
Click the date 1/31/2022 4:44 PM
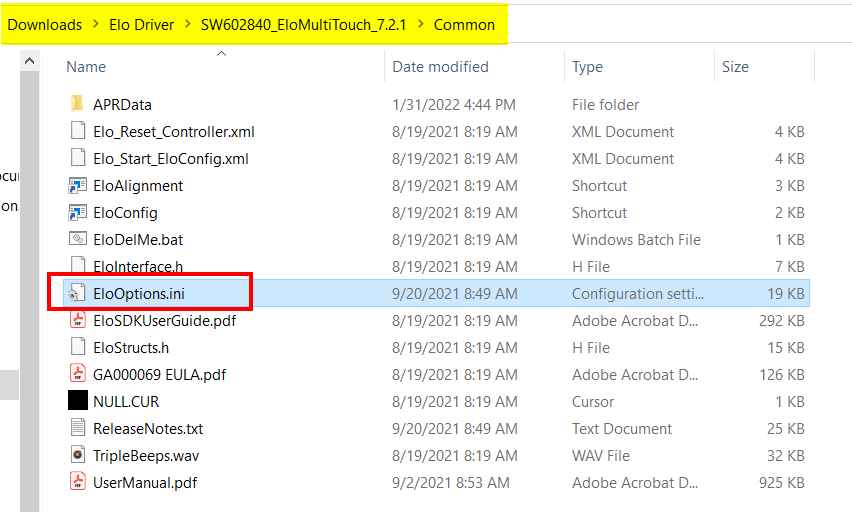tap(454, 104)
